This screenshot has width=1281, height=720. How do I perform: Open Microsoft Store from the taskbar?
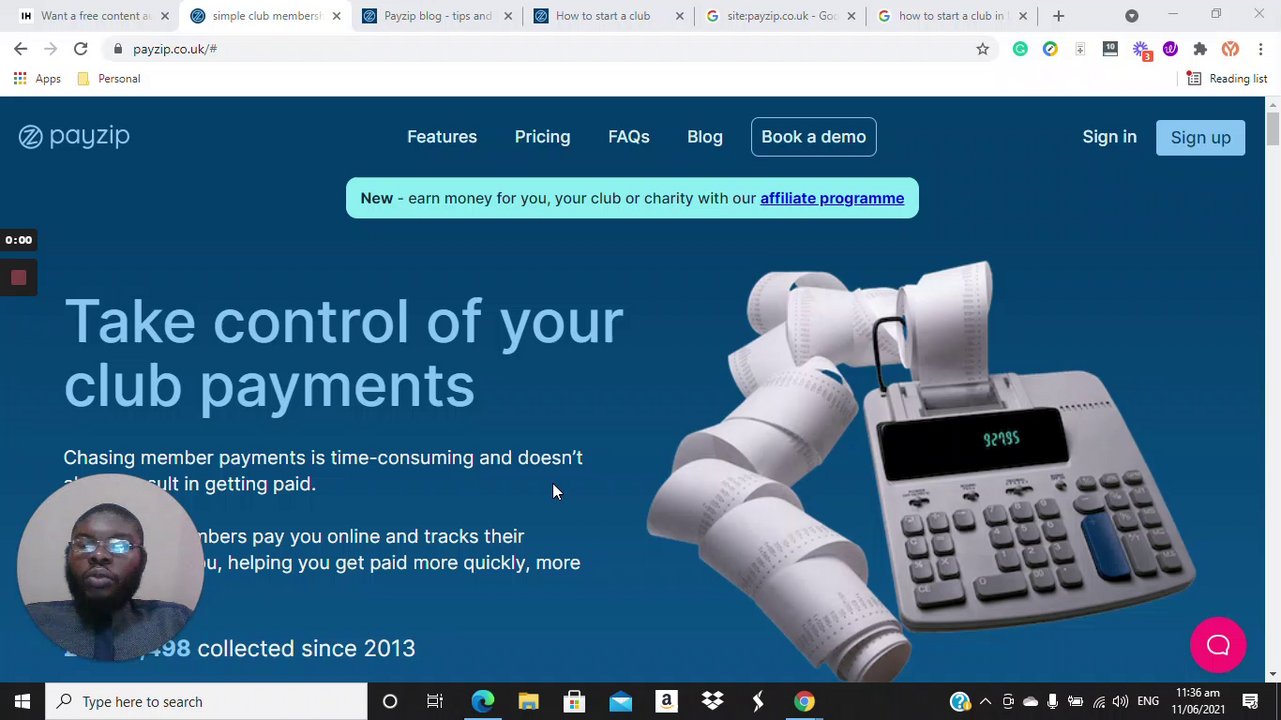coord(575,701)
